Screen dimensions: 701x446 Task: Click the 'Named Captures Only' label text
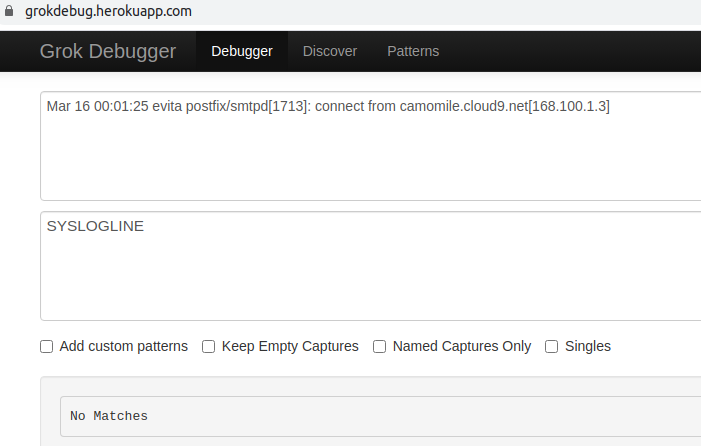point(462,347)
